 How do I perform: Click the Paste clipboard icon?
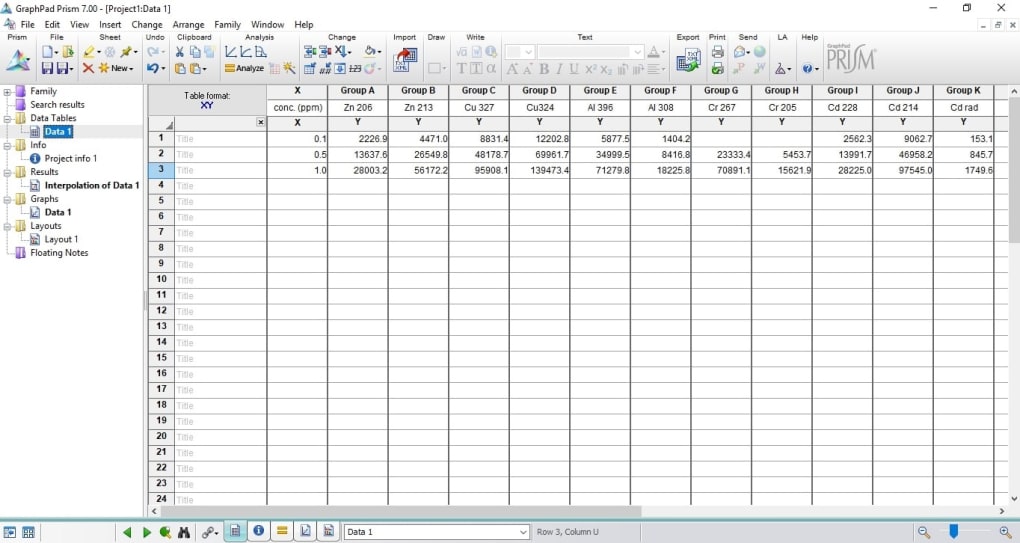point(180,68)
